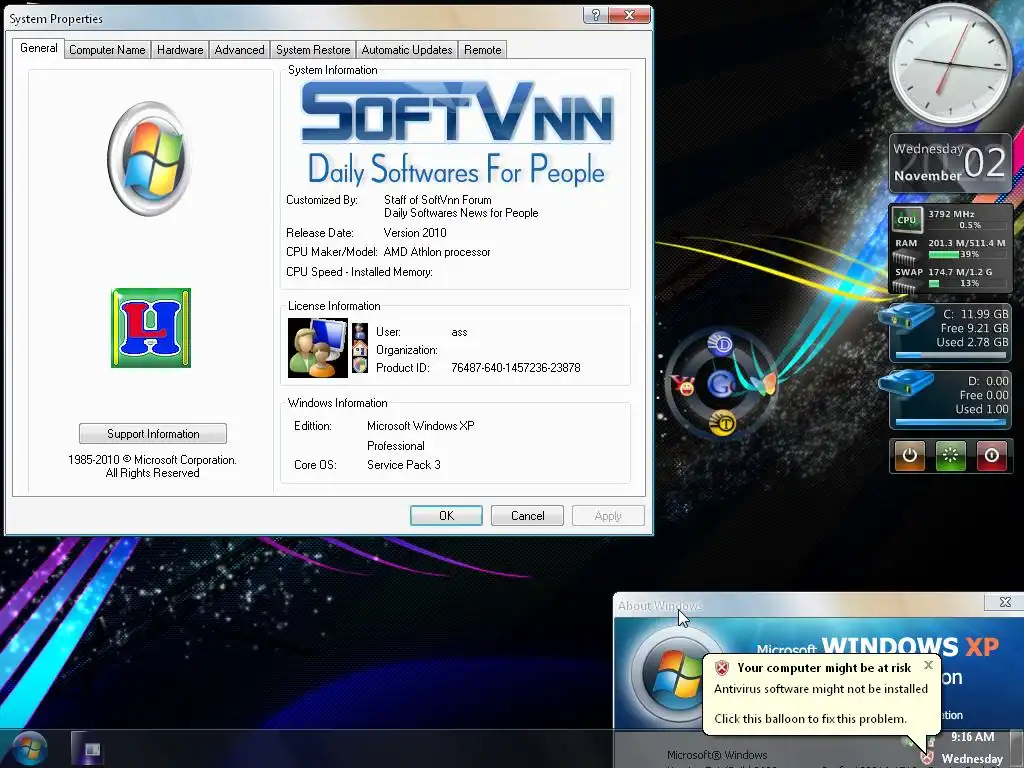Viewport: 1024px width, 768px height.
Task: Click the Wednesday November 02 calendar gadget
Action: tap(950, 163)
